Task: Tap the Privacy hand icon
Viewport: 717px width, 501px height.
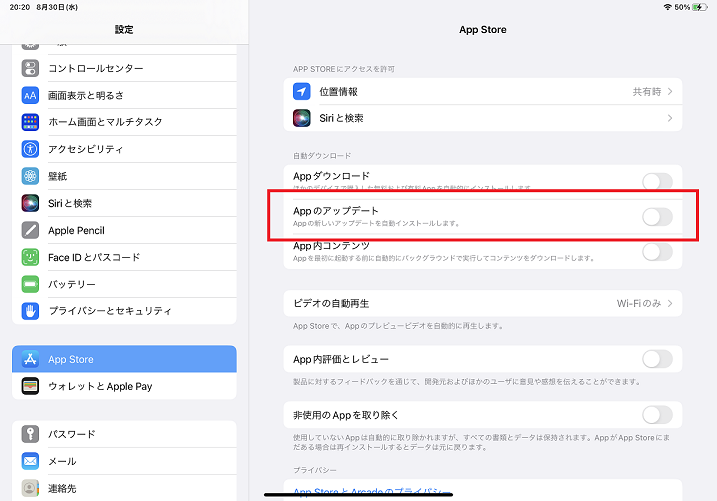Action: [x=30, y=311]
